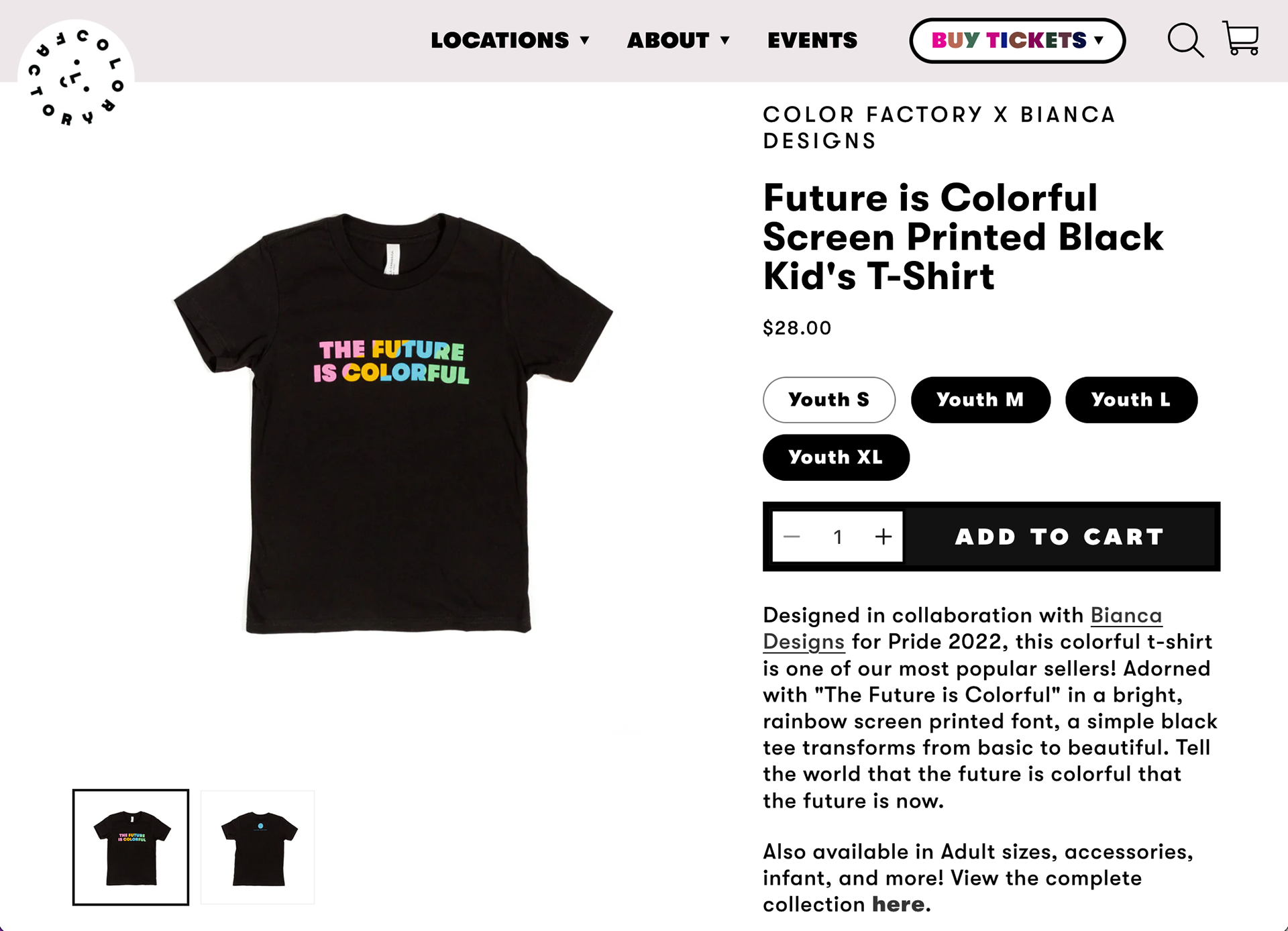Decrease quantity with the minus icon

[x=792, y=537]
